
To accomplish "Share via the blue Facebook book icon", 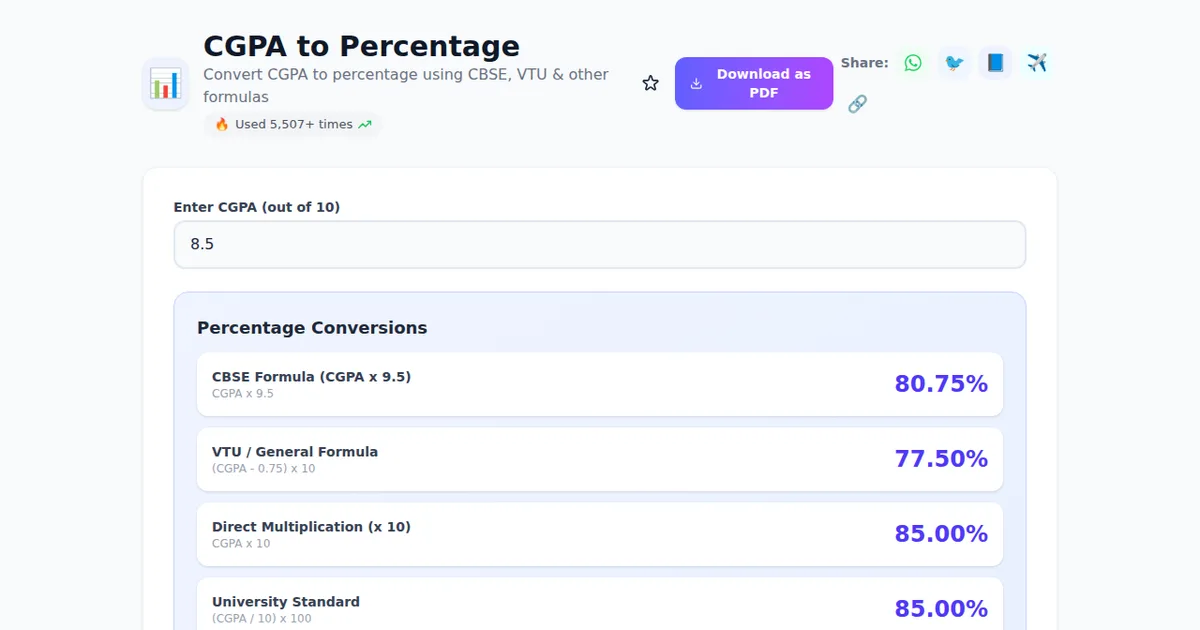I will coord(995,63).
